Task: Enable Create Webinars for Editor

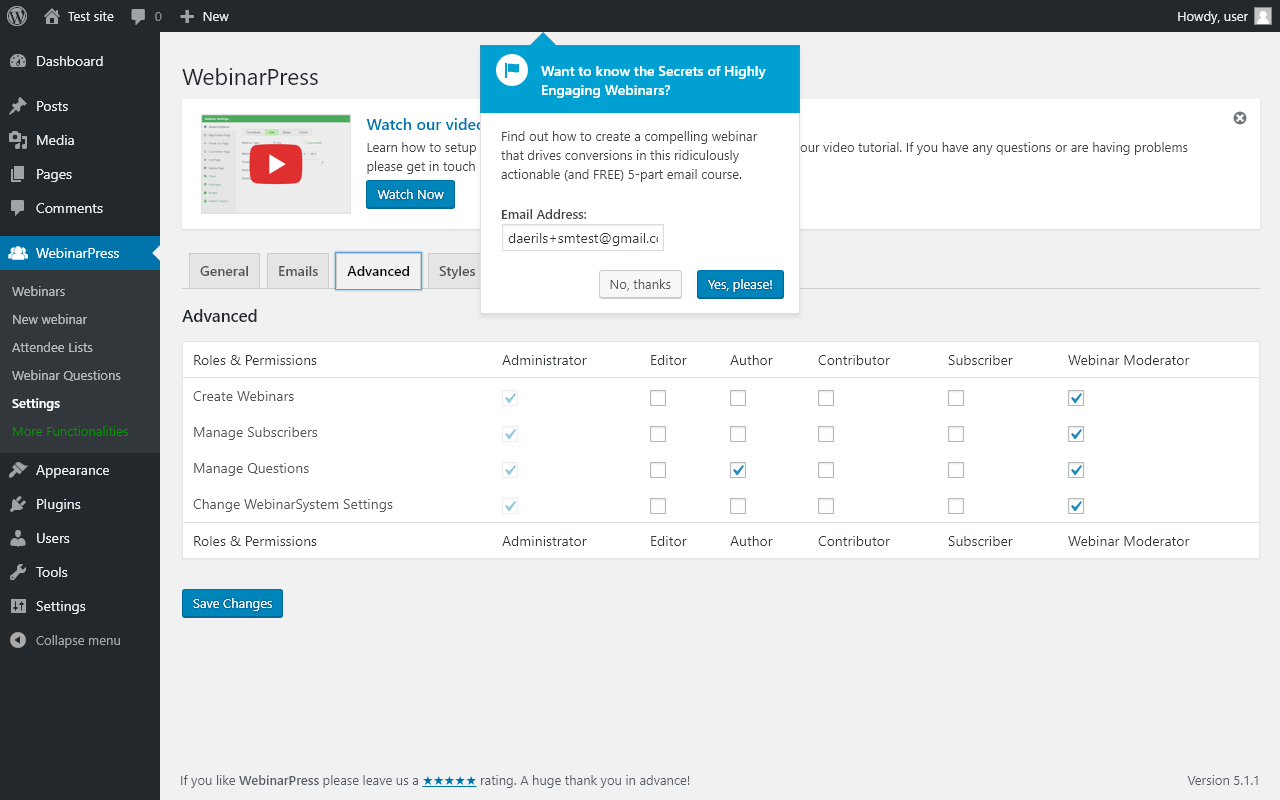Action: [x=658, y=398]
